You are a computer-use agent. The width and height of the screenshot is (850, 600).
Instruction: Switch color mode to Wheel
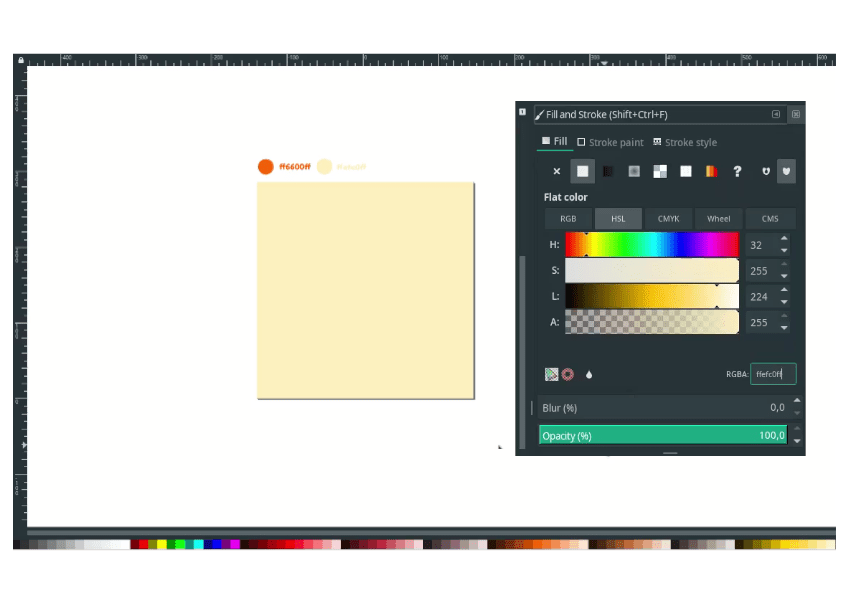click(x=718, y=218)
